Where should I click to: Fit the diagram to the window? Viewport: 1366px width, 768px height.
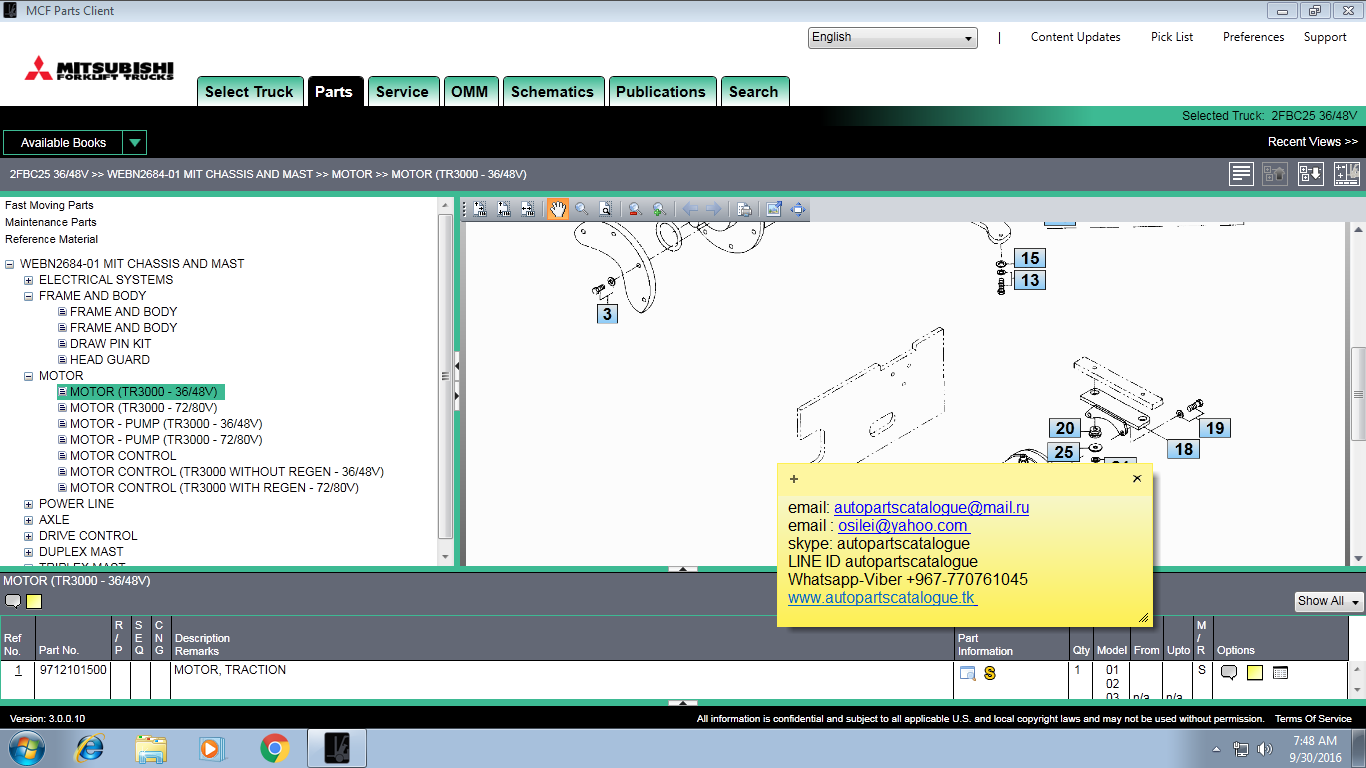(x=797, y=209)
